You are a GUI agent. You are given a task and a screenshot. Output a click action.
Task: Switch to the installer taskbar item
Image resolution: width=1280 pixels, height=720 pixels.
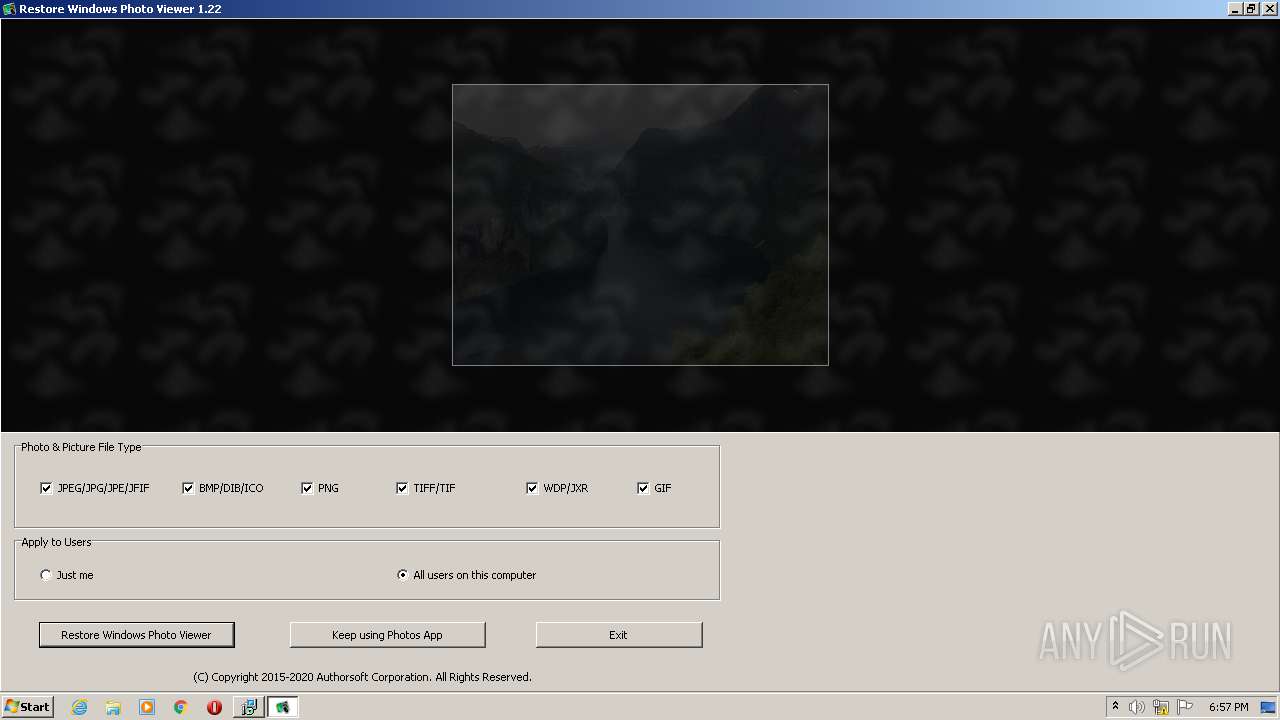click(248, 707)
